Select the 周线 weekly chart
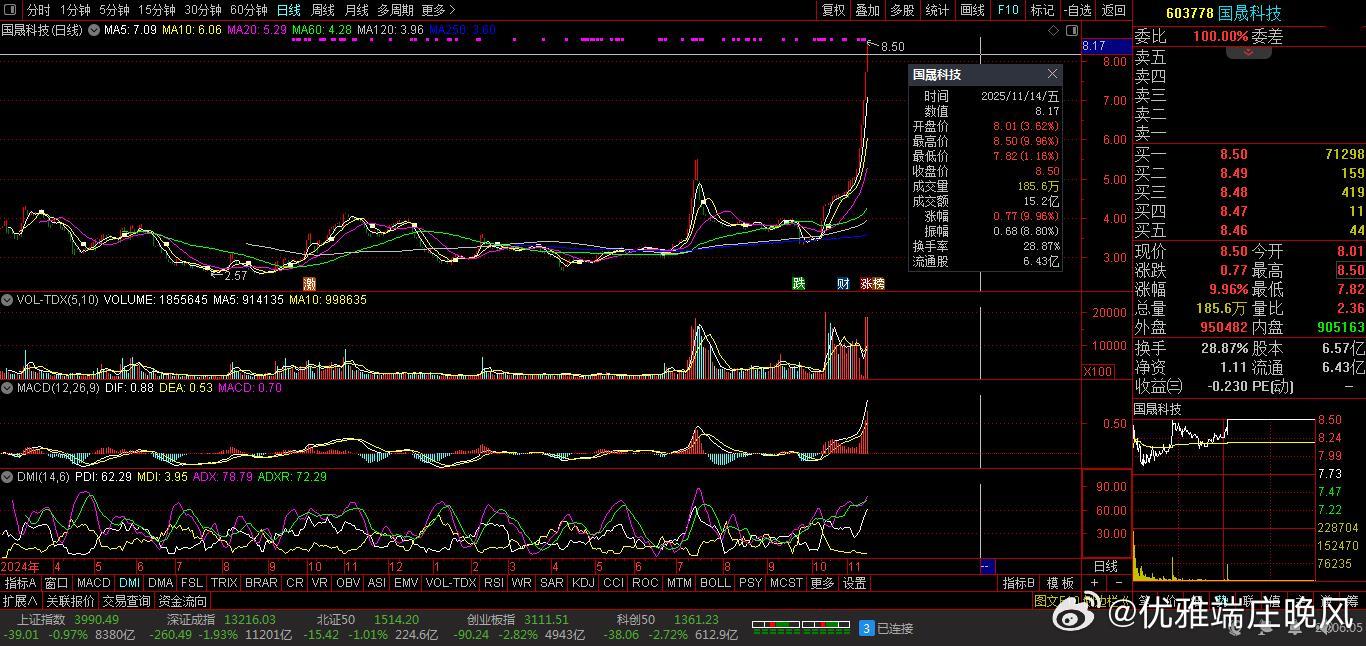This screenshot has height=646, width=1366. pyautogui.click(x=323, y=10)
